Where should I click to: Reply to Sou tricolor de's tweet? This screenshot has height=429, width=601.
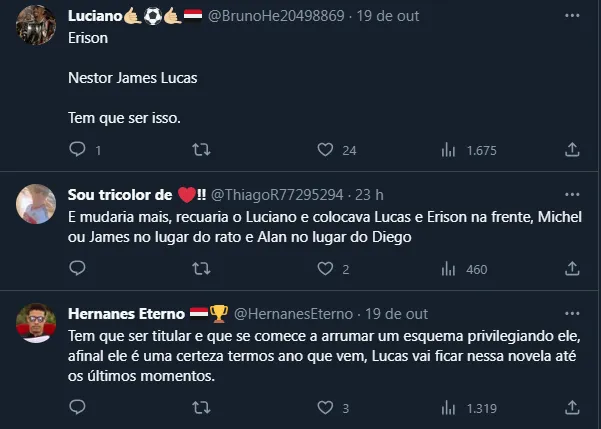pyautogui.click(x=78, y=269)
